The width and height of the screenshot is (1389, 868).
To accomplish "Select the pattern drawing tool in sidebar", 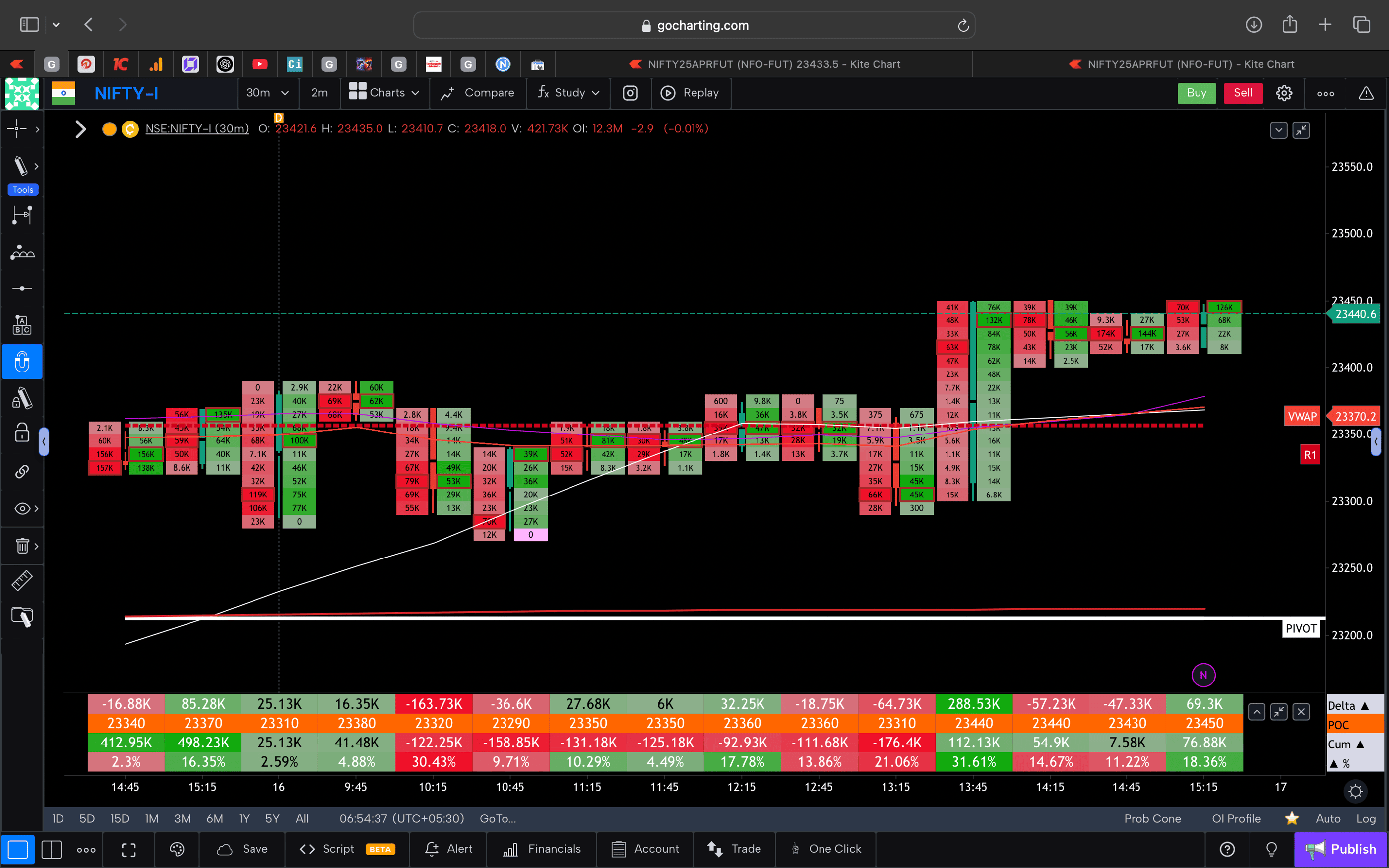I will coord(22,252).
